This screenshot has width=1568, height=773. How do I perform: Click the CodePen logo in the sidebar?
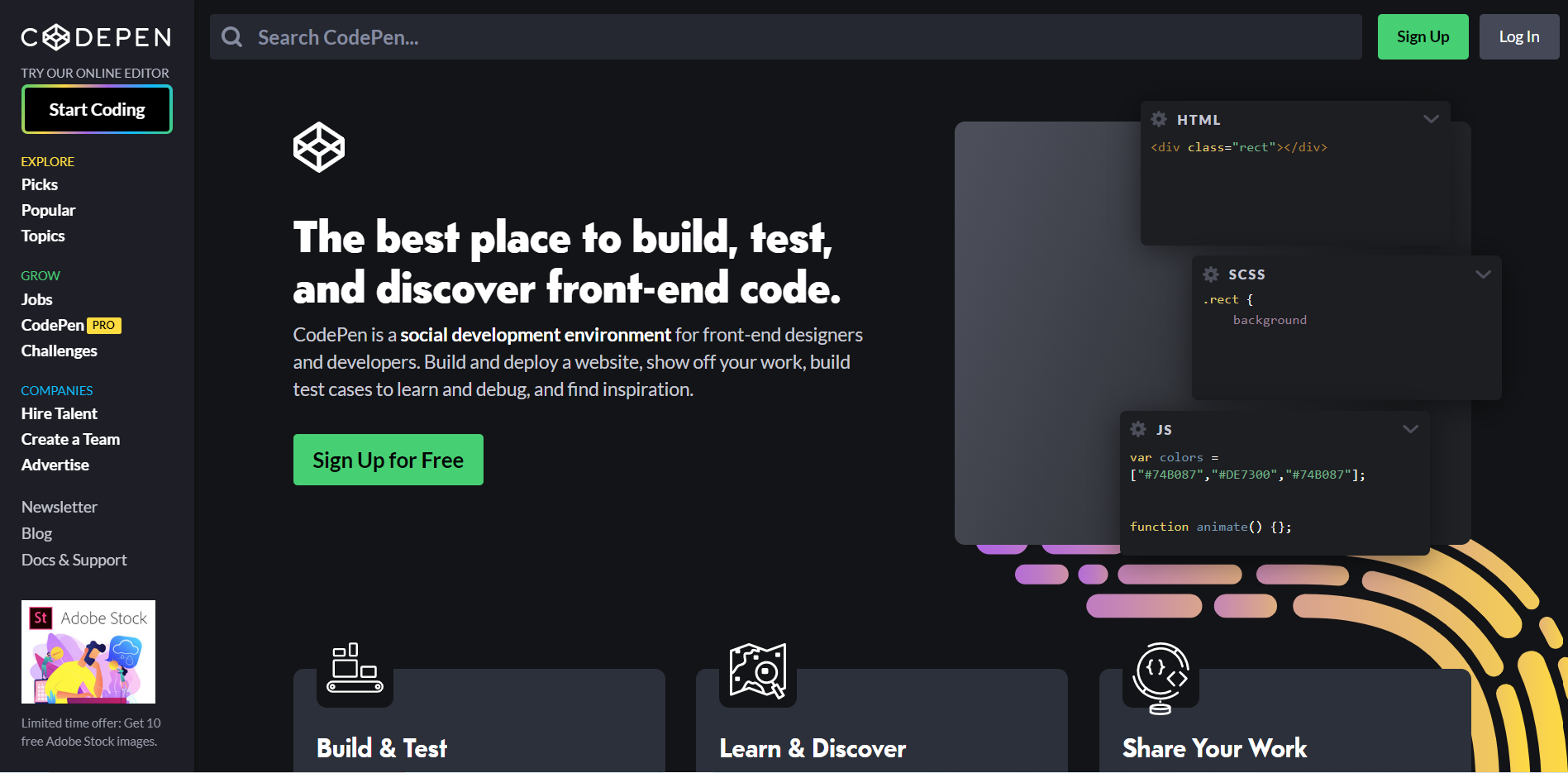[x=96, y=37]
